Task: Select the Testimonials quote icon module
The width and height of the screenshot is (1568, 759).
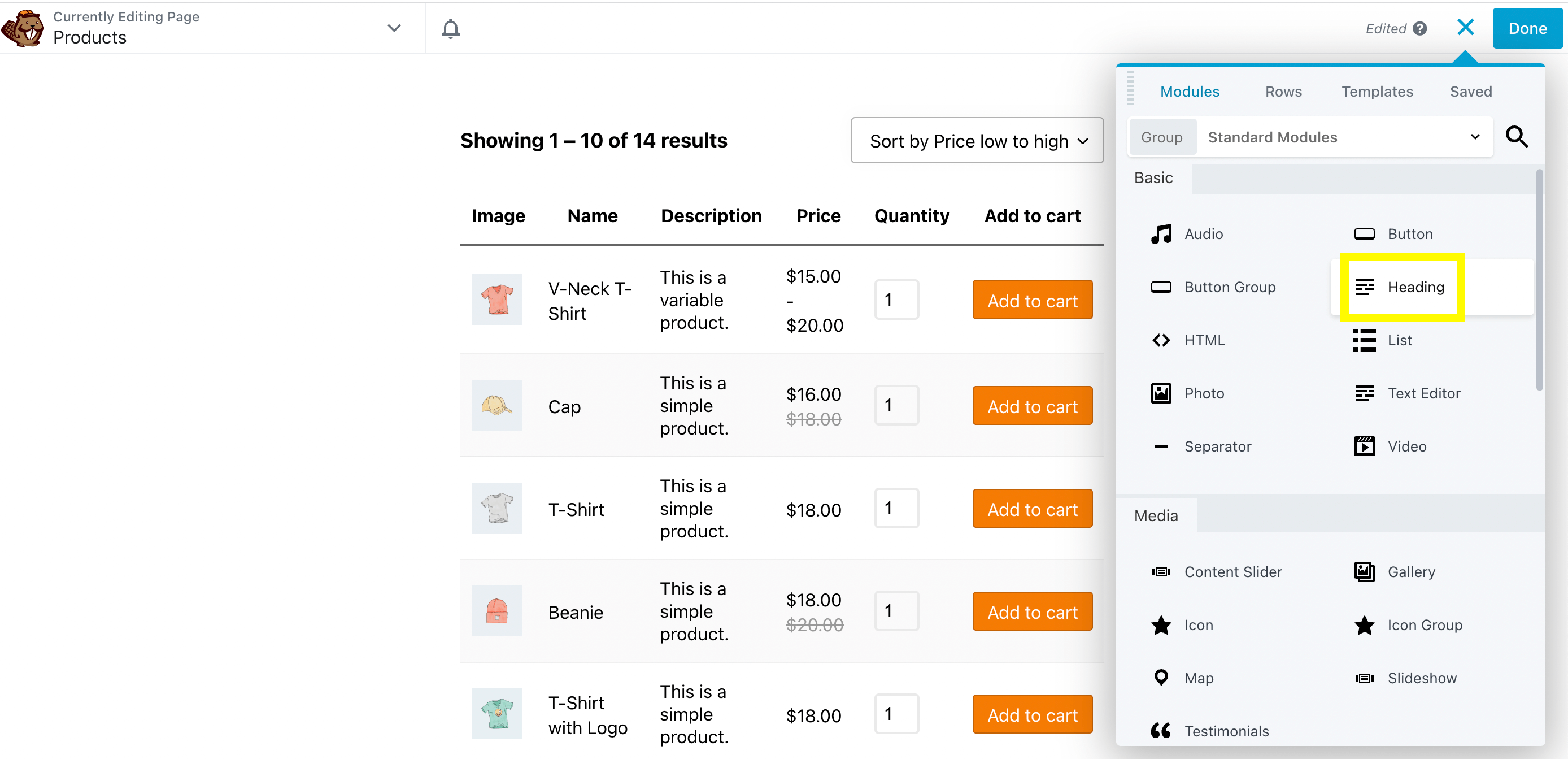Action: coord(1161,730)
